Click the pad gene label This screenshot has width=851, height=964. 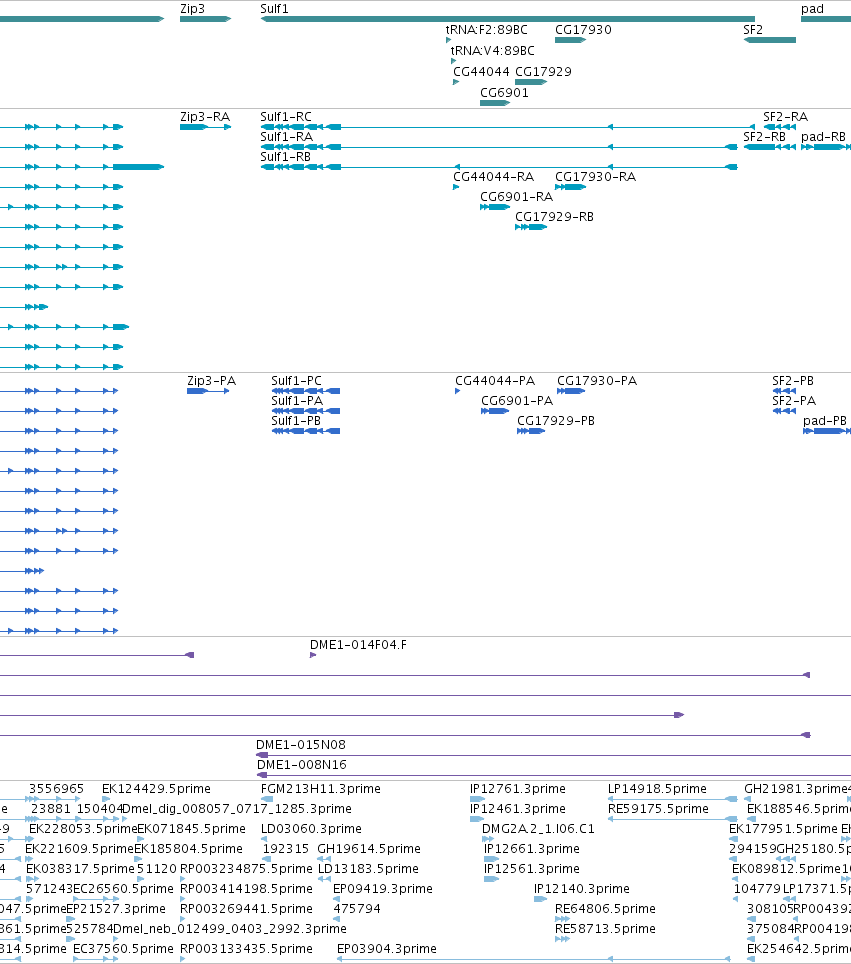point(812,9)
